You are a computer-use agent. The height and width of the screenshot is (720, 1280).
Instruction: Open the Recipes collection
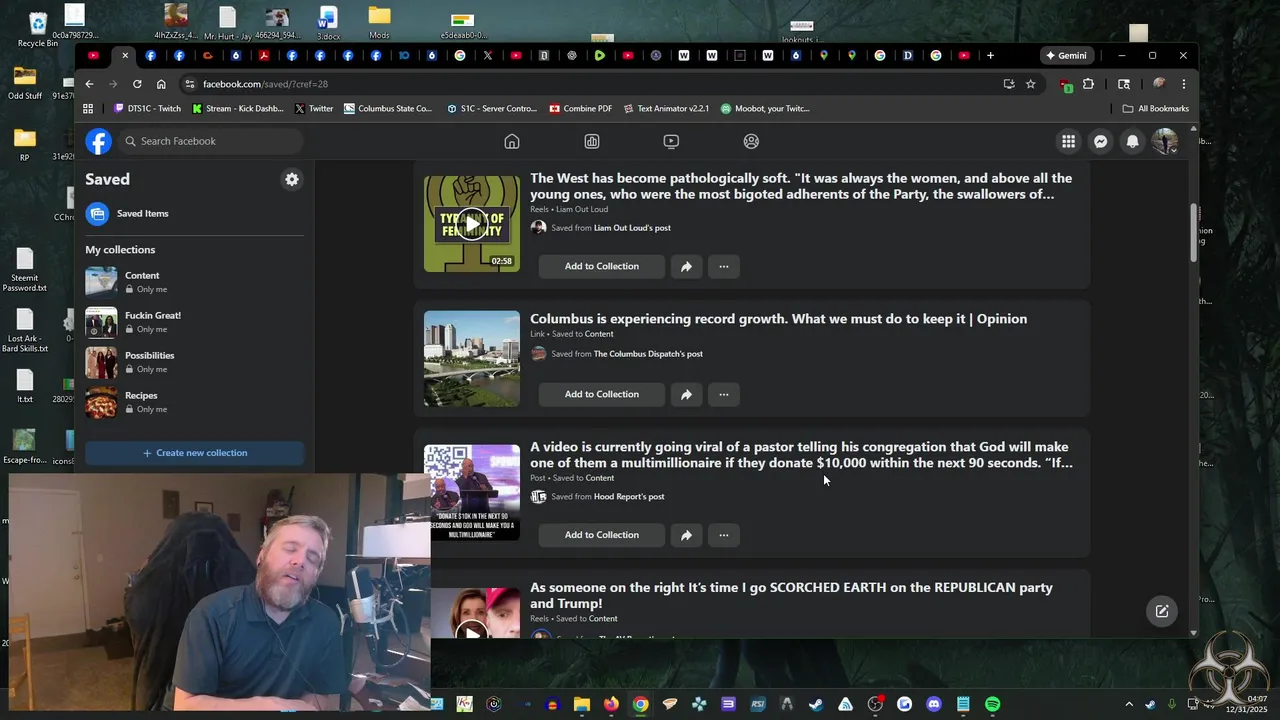(x=194, y=402)
